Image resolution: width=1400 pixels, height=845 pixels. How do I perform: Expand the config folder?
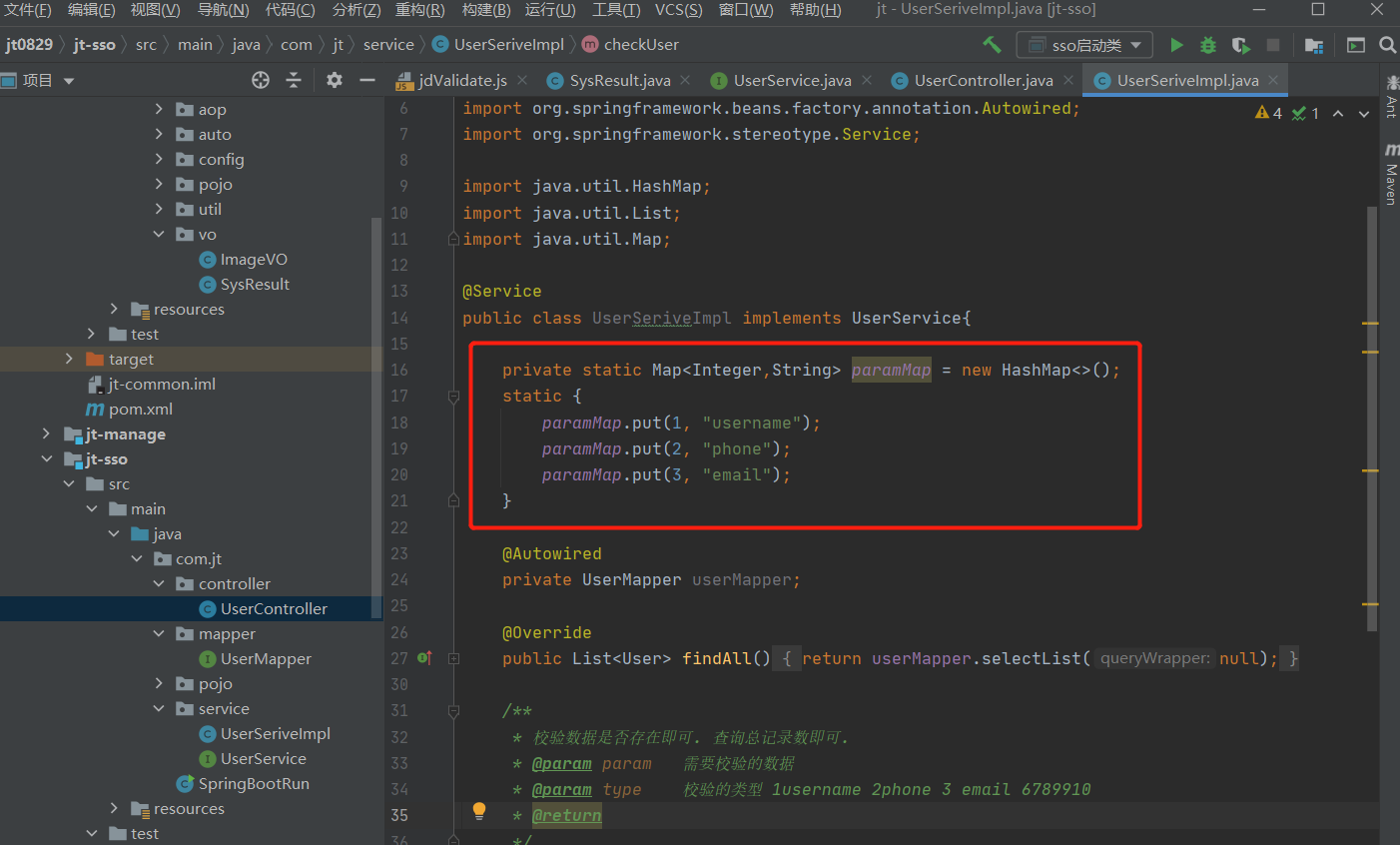(159, 159)
